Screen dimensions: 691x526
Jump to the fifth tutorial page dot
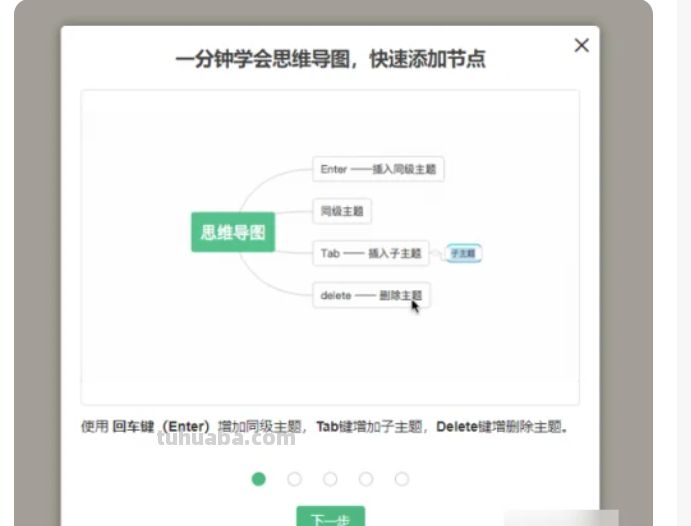[x=401, y=479]
